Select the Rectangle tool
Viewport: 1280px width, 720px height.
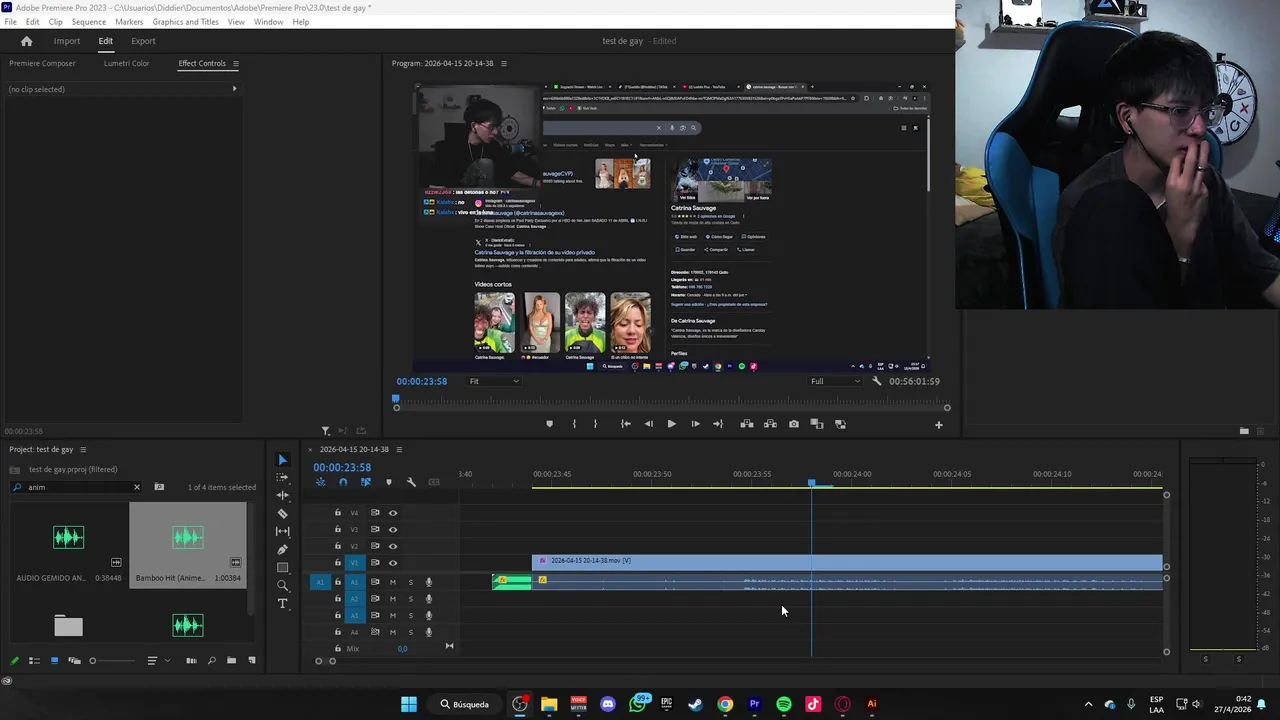click(x=283, y=567)
